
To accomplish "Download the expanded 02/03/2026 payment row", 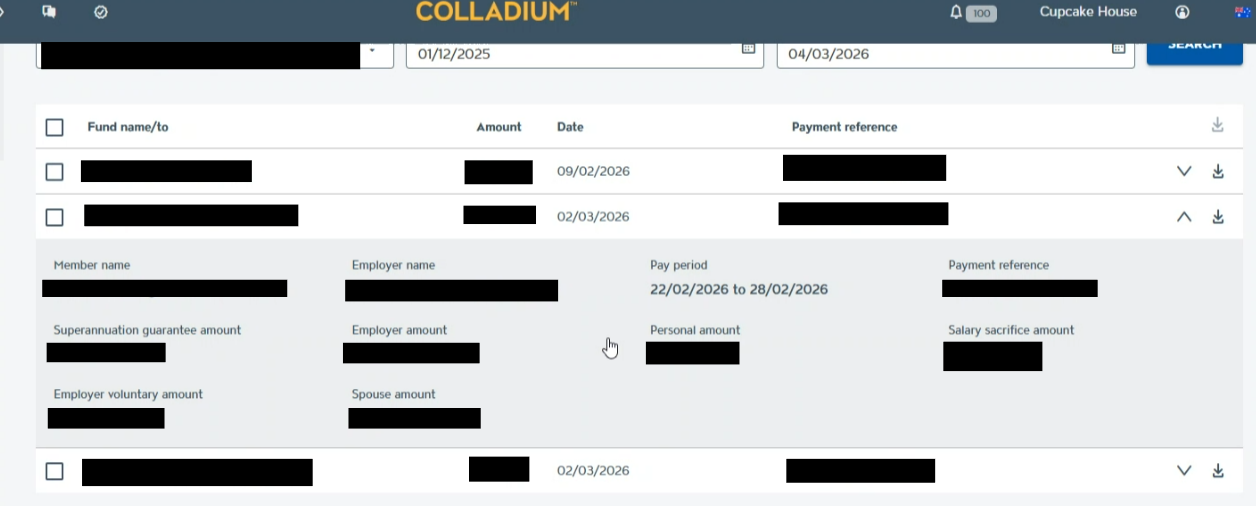I will click(x=1218, y=216).
